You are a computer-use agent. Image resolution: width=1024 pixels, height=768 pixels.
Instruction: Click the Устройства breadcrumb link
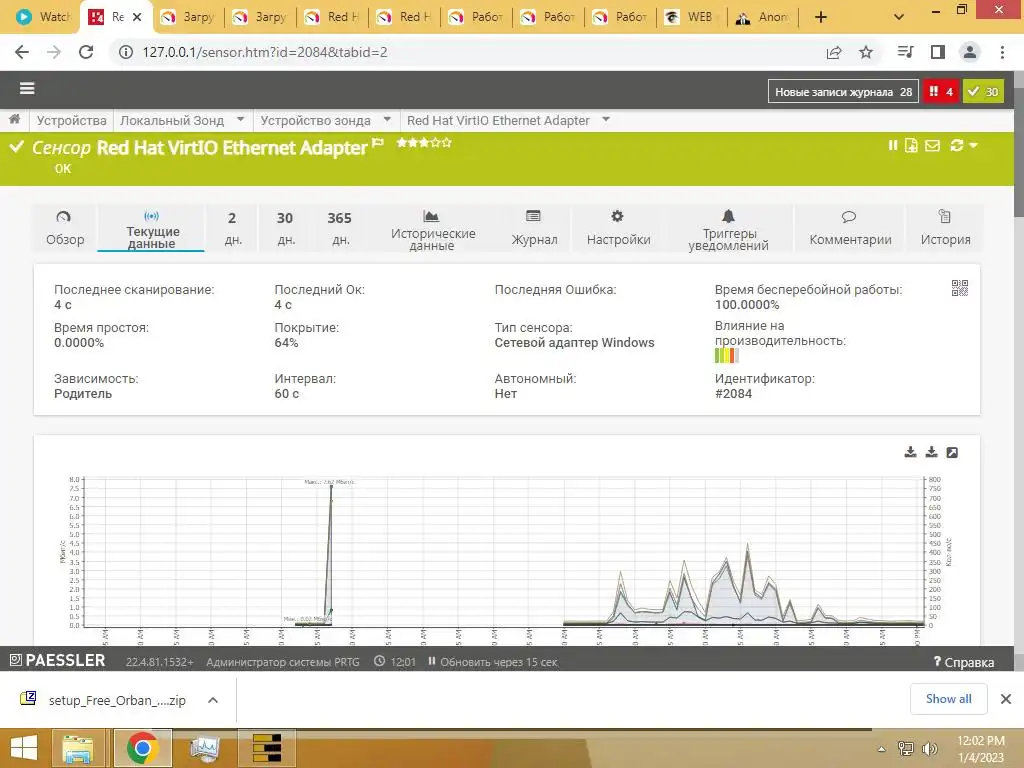[x=71, y=120]
